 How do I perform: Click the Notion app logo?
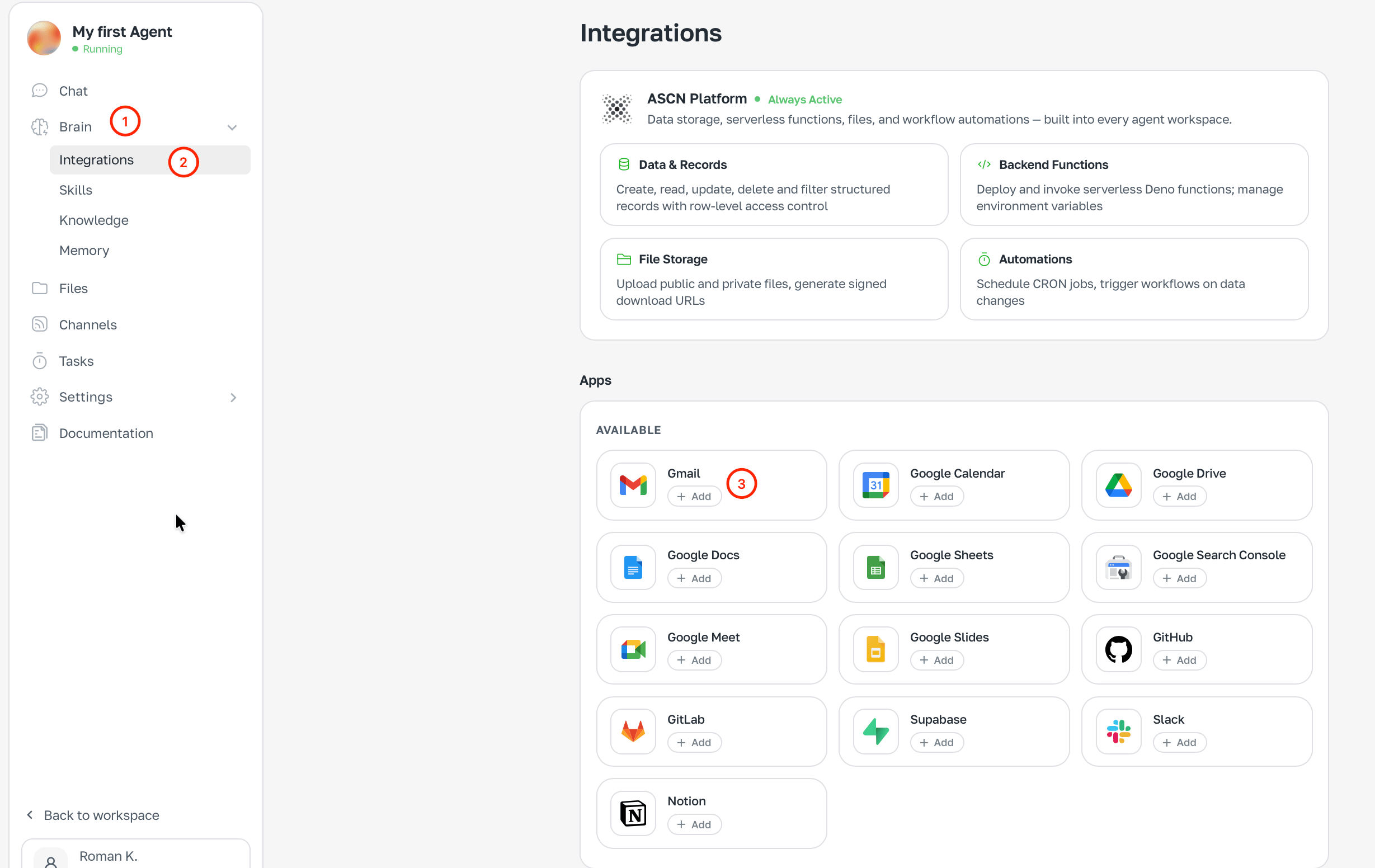[x=633, y=814]
